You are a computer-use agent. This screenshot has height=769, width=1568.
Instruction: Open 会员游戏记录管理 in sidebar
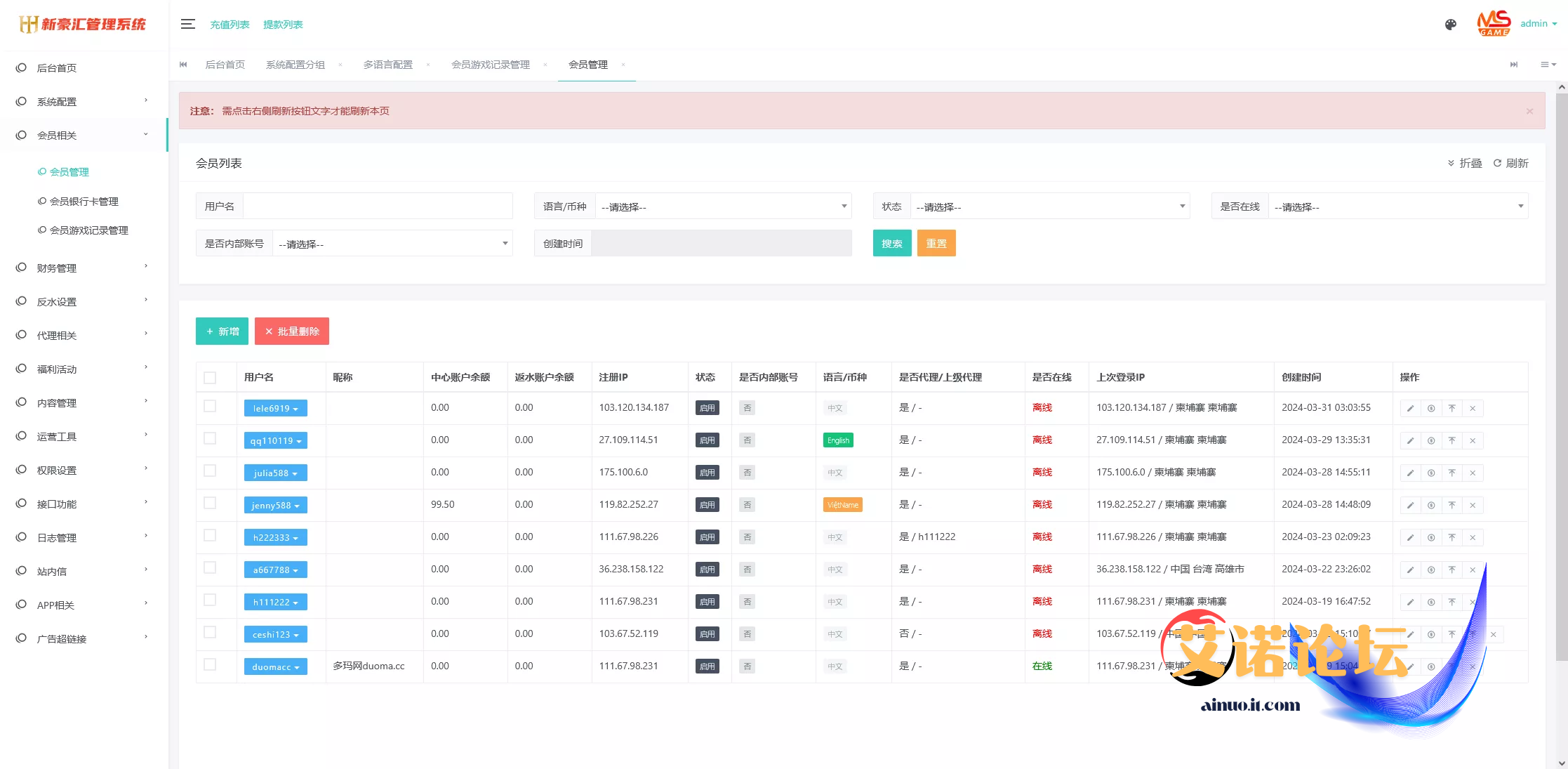[88, 230]
